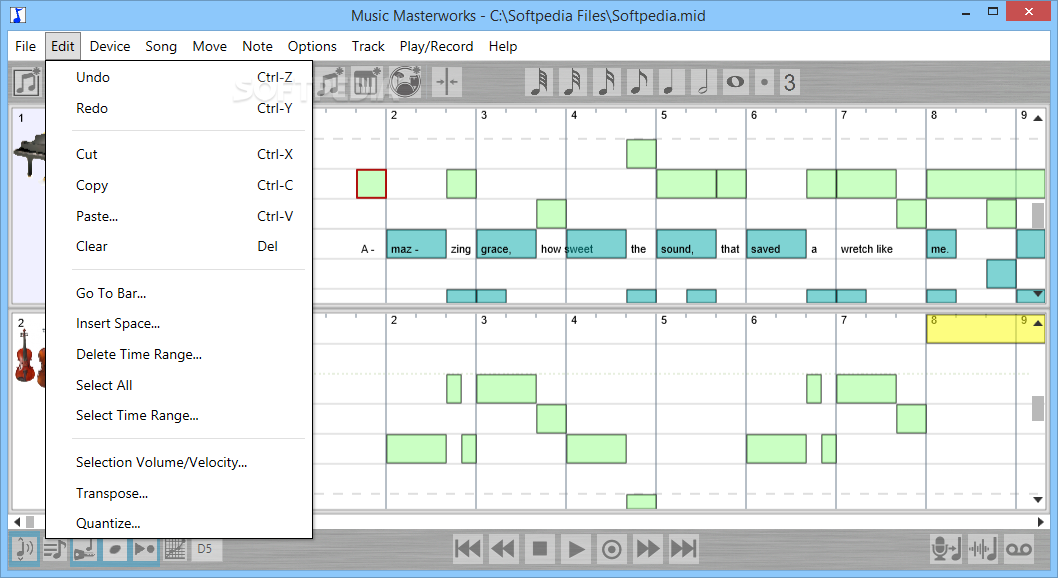Viewport: 1058px width, 578px height.
Task: Select the red-outlined note in track 1
Action: pos(371,183)
